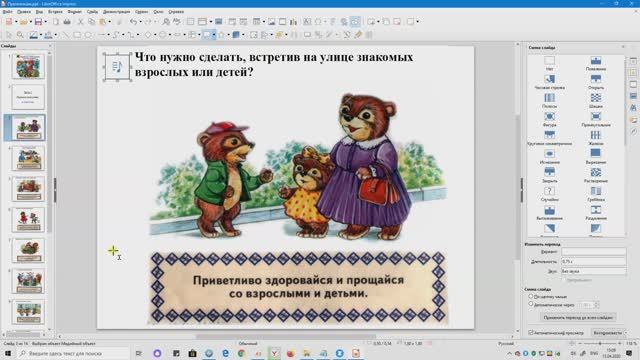The height and width of the screenshot is (360, 640).
Task: Select the Line drawing tool
Action: 65,35
